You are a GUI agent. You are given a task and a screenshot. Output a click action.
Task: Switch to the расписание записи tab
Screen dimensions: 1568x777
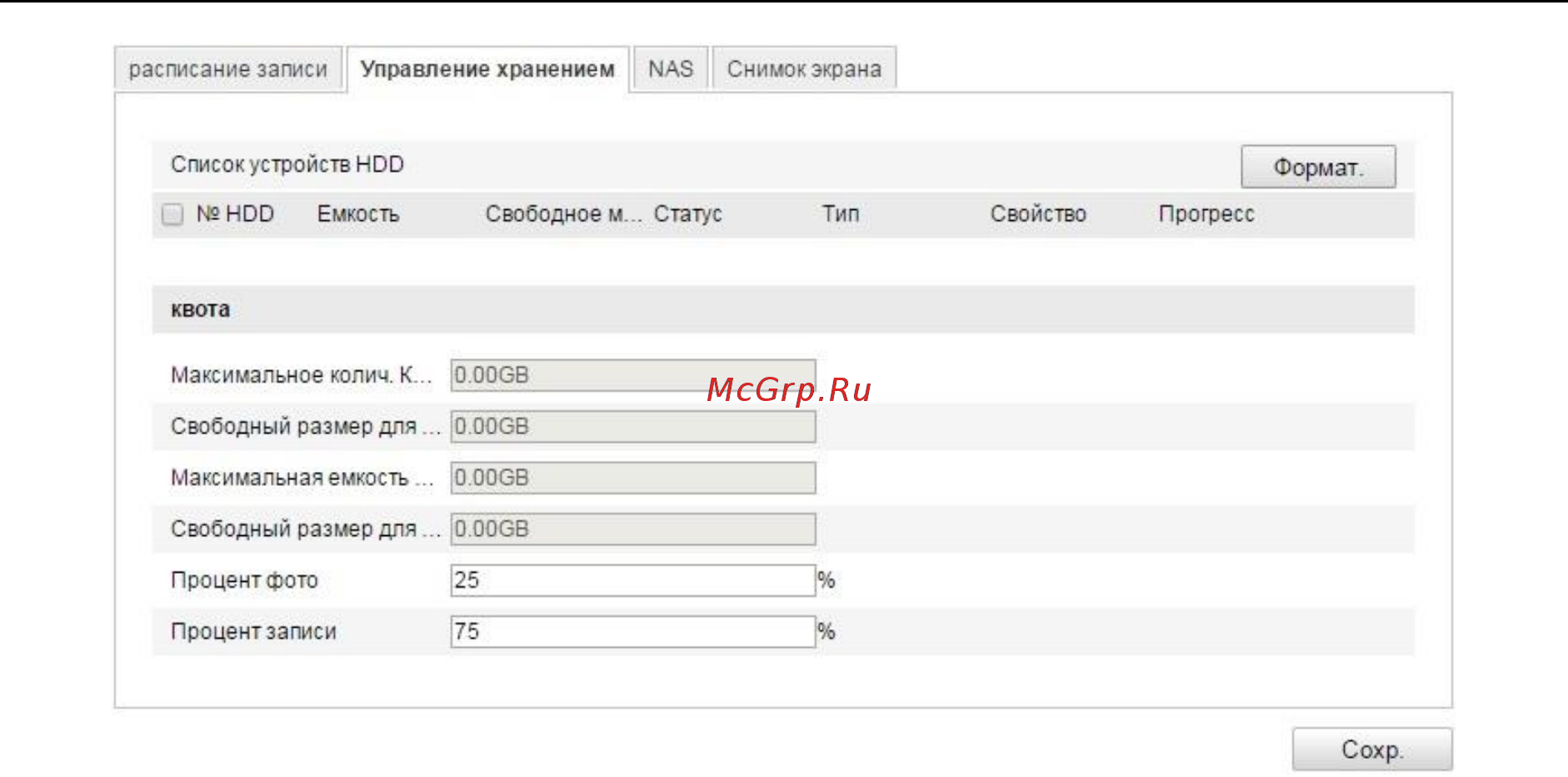click(x=228, y=69)
